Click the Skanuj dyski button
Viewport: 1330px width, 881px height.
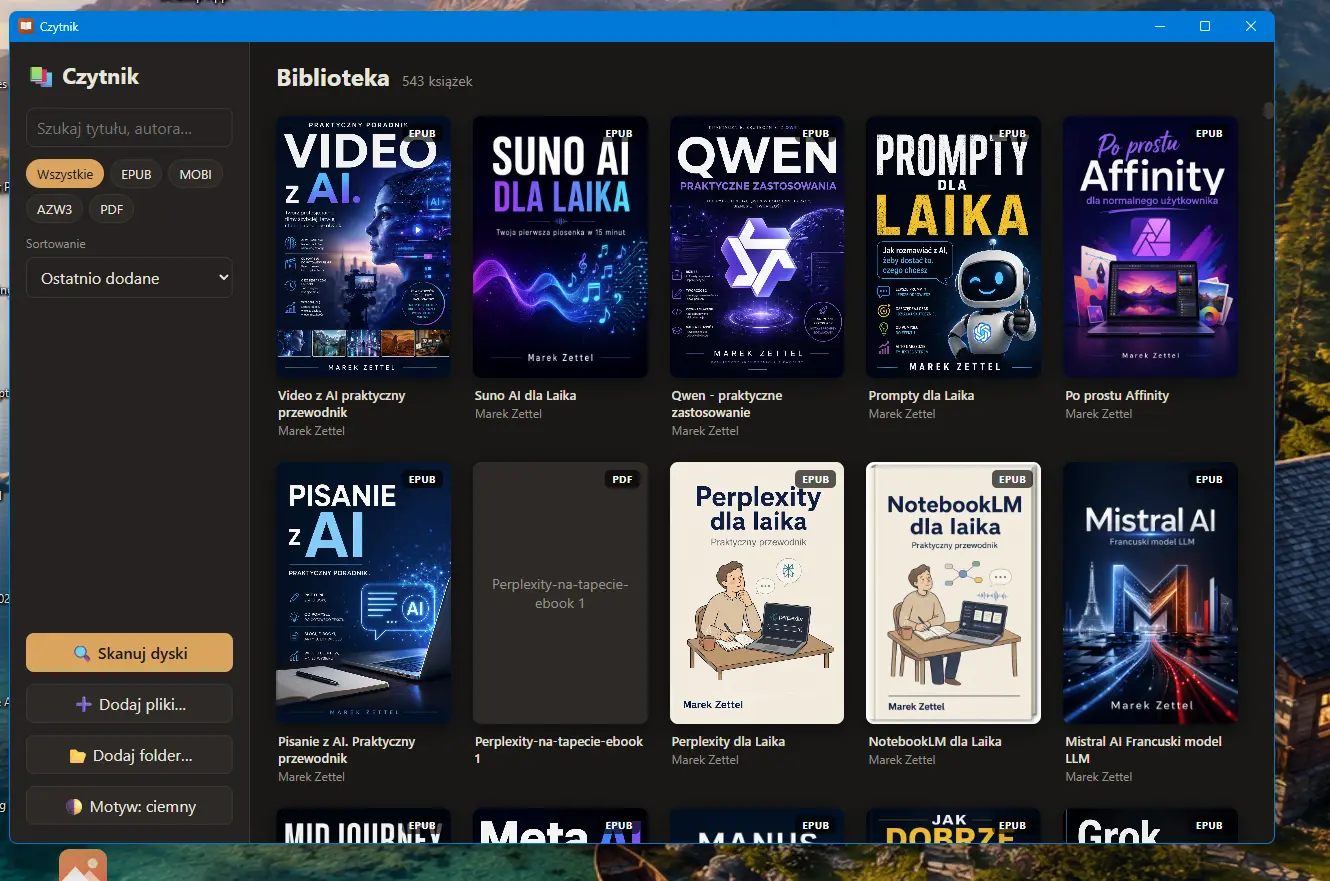pyautogui.click(x=129, y=653)
